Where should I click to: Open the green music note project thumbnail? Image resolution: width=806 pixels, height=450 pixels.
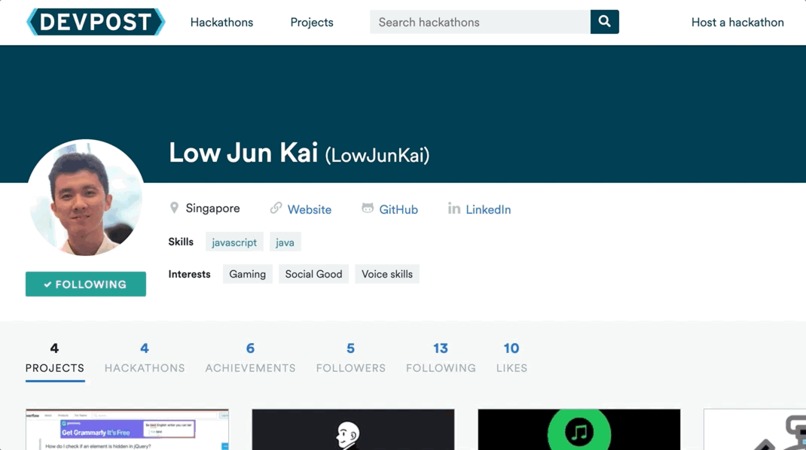579,429
